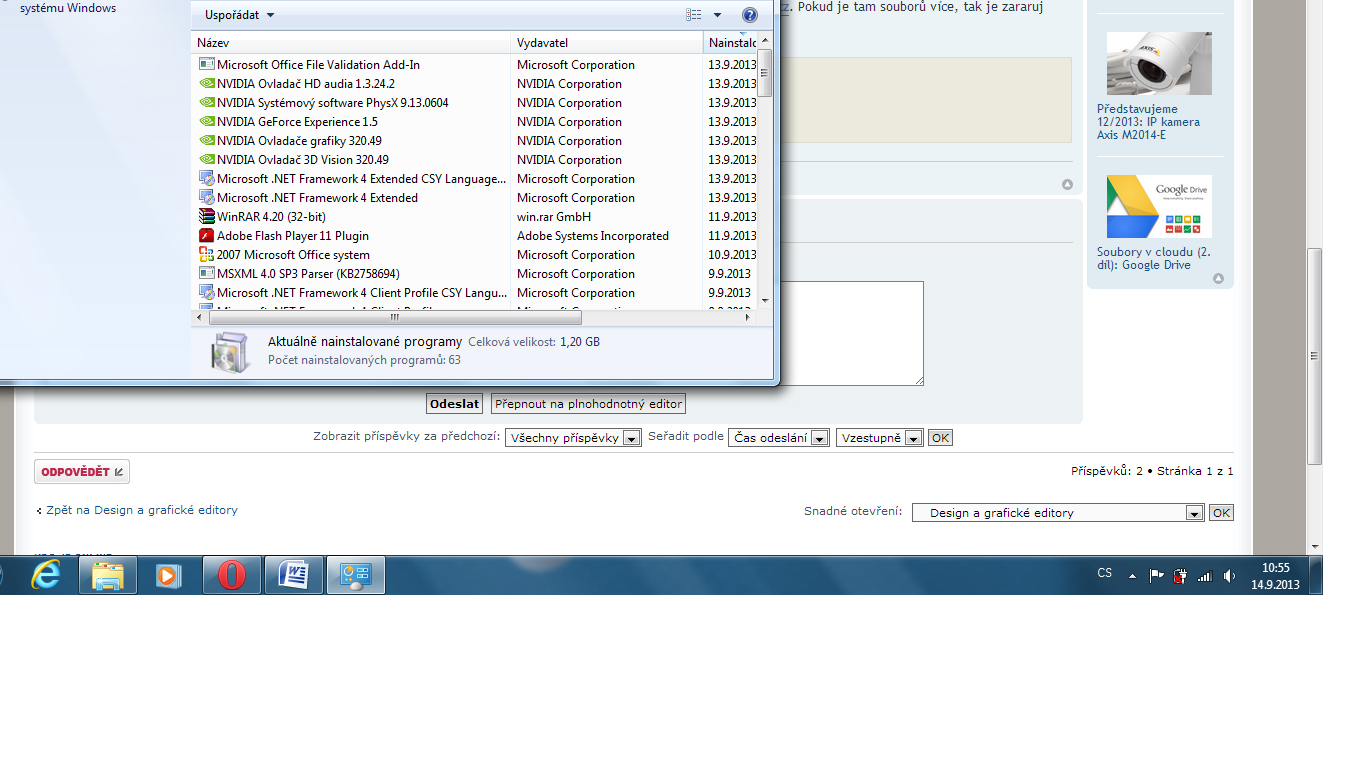1366x768 pixels.
Task: Sort by Nainstalováno column header
Action: coord(732,43)
